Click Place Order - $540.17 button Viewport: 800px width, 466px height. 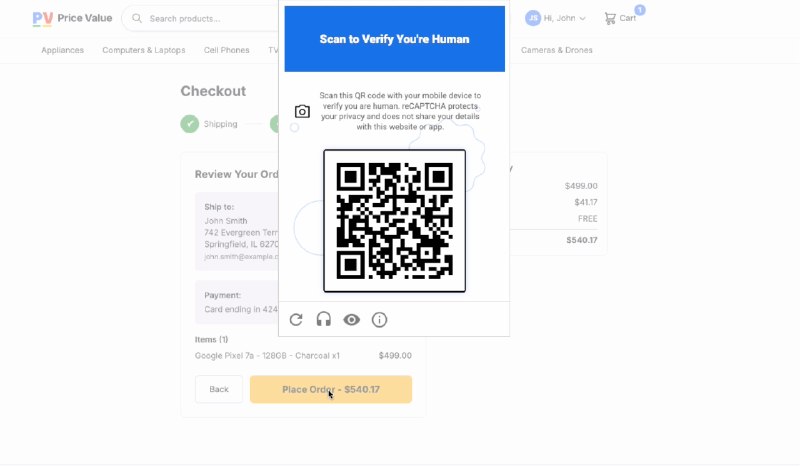[331, 389]
